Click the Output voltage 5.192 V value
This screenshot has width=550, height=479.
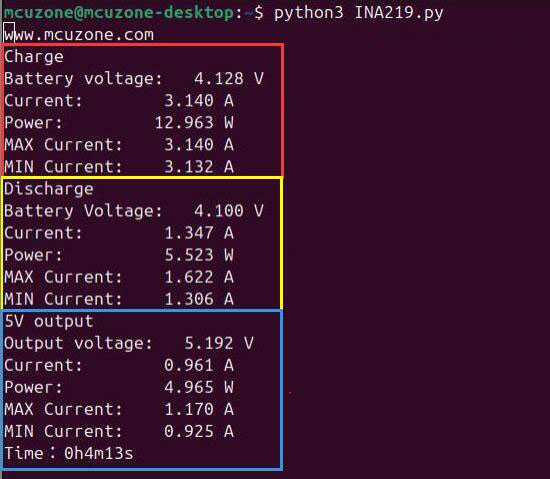pyautogui.click(x=219, y=343)
